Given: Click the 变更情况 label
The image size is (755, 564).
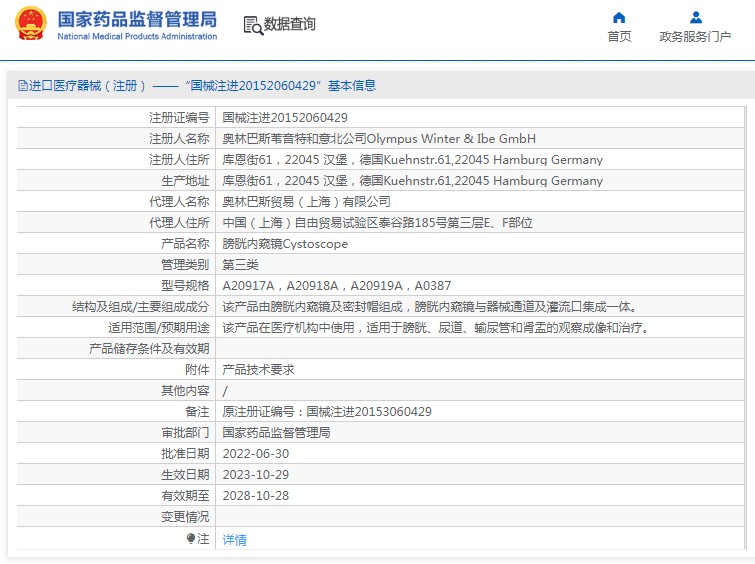Looking at the screenshot, I should [185, 517].
